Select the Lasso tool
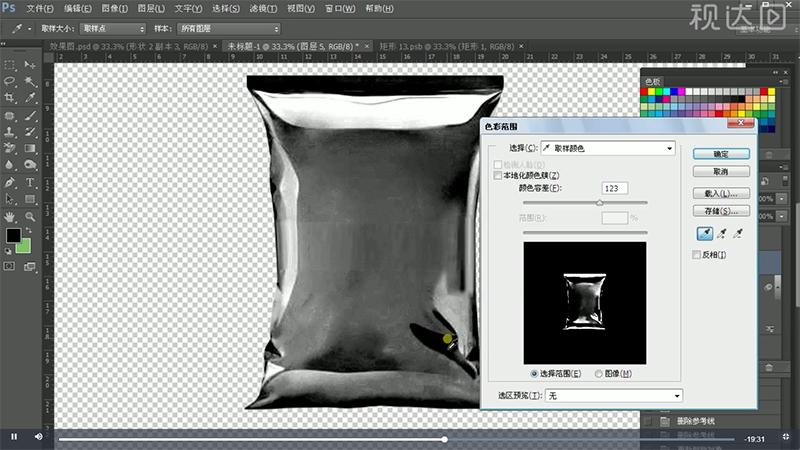The height and width of the screenshot is (450, 800). (x=9, y=81)
